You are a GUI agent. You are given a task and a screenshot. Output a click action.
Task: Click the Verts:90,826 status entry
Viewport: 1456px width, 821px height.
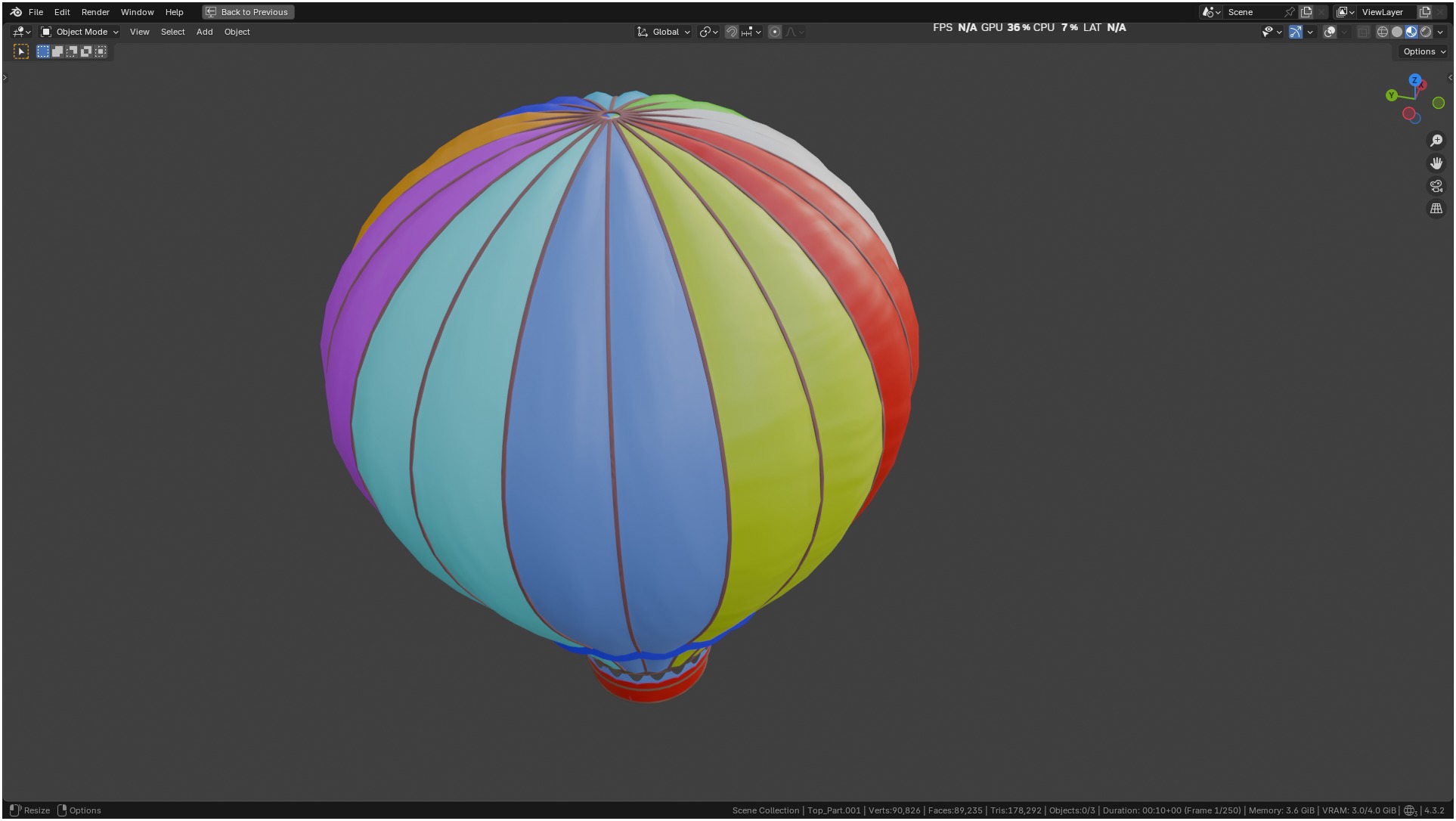[x=894, y=810]
